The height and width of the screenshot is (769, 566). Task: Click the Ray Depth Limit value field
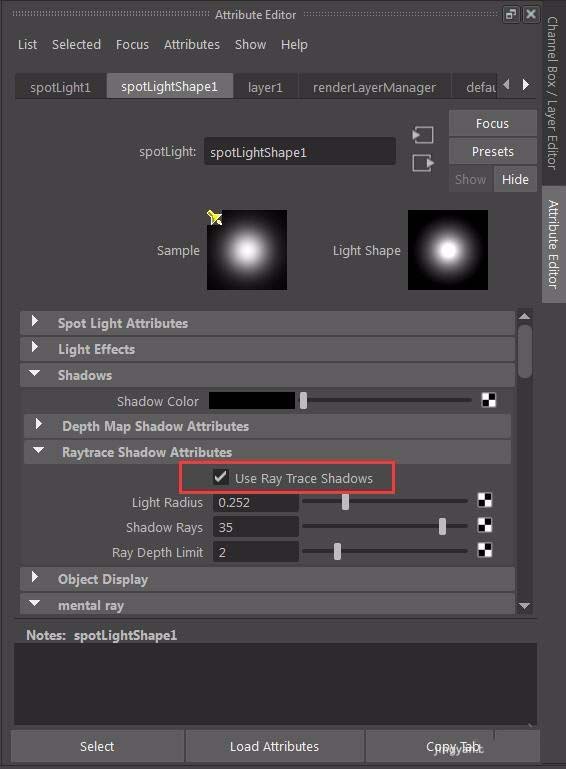[x=256, y=552]
